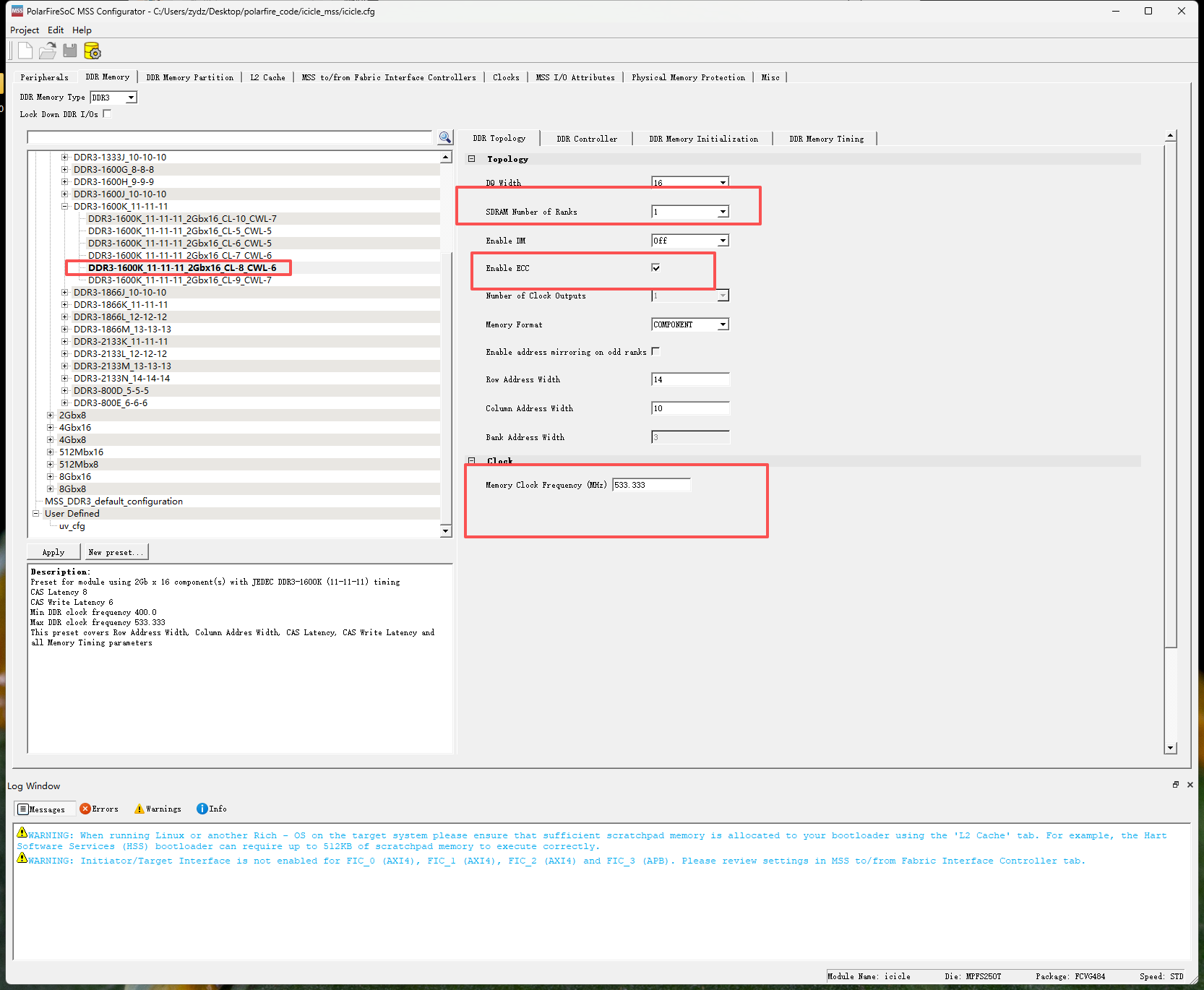The height and width of the screenshot is (990, 1204).
Task: Click the New project toolbar icon
Action: (x=25, y=51)
